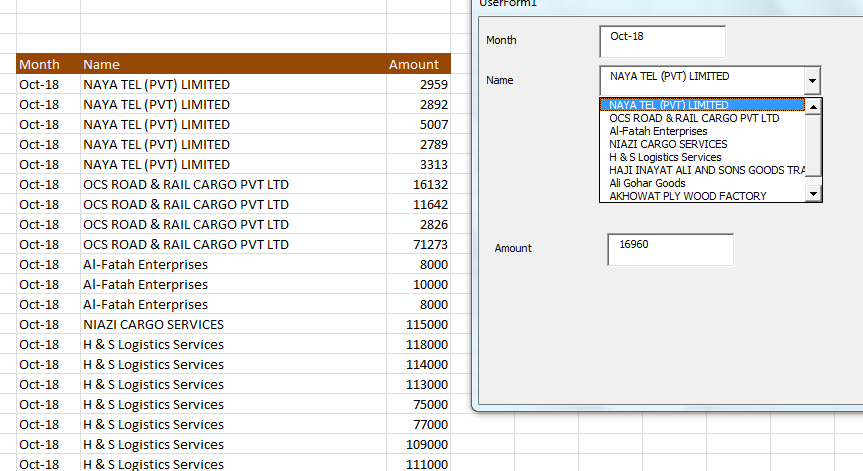Select the cell with amount 2826

(x=418, y=224)
